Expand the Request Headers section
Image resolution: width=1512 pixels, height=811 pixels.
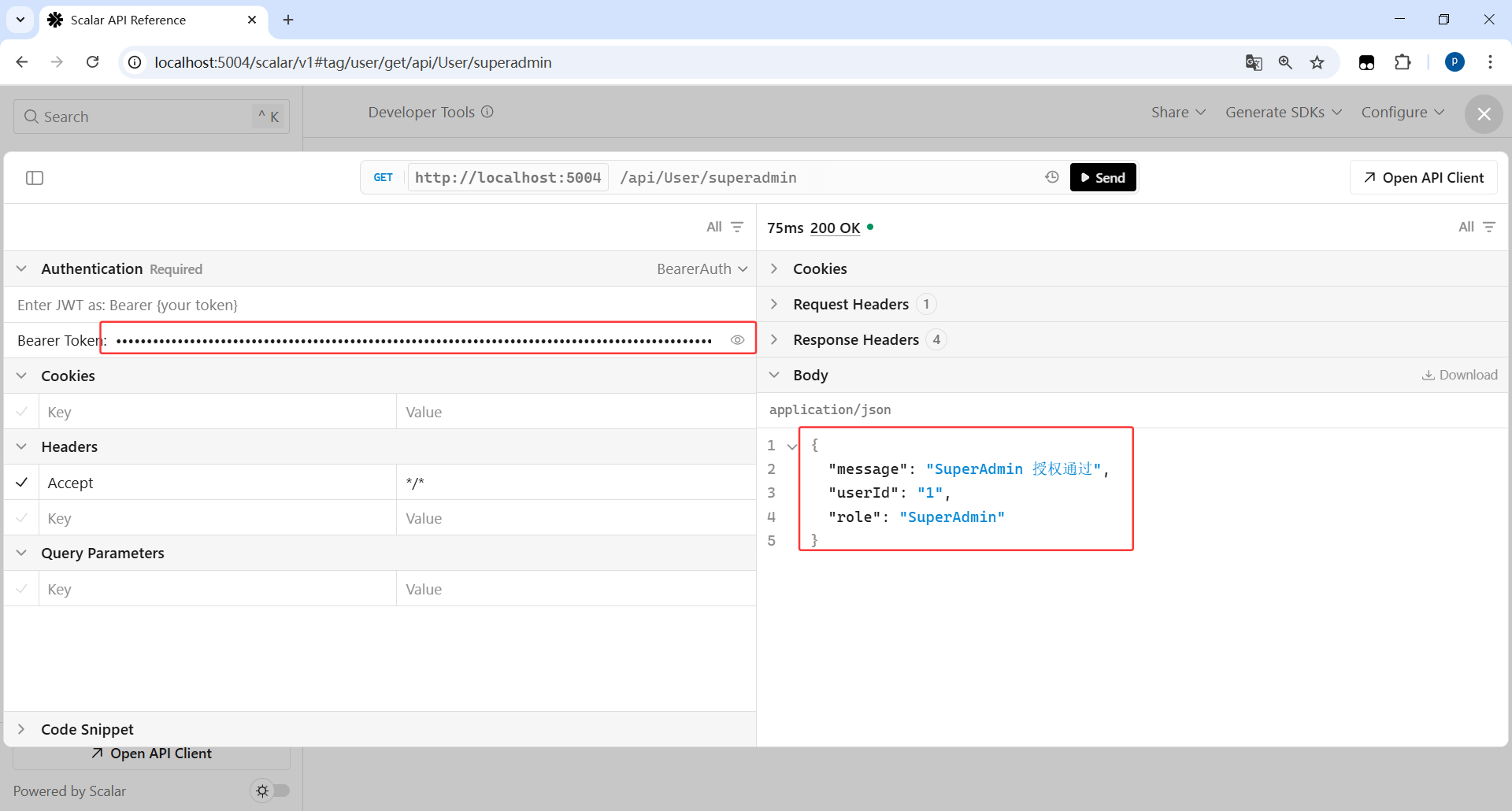[x=774, y=304]
